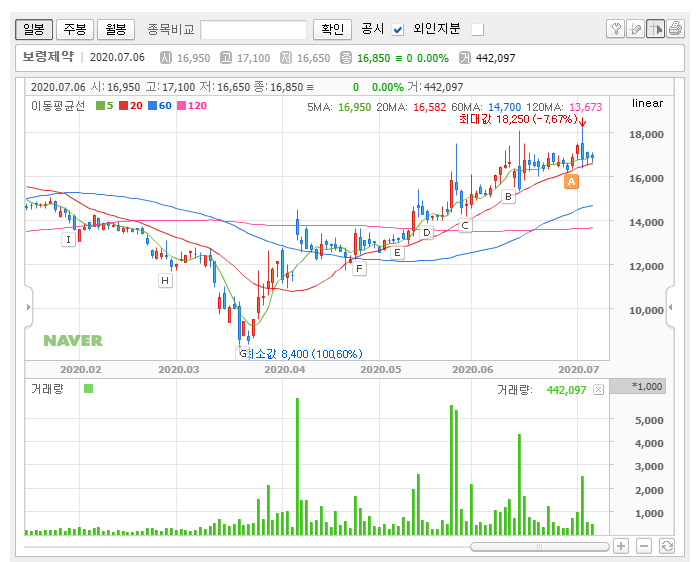Click the linear scale label
Viewport: 696px width, 562px height.
(x=647, y=103)
